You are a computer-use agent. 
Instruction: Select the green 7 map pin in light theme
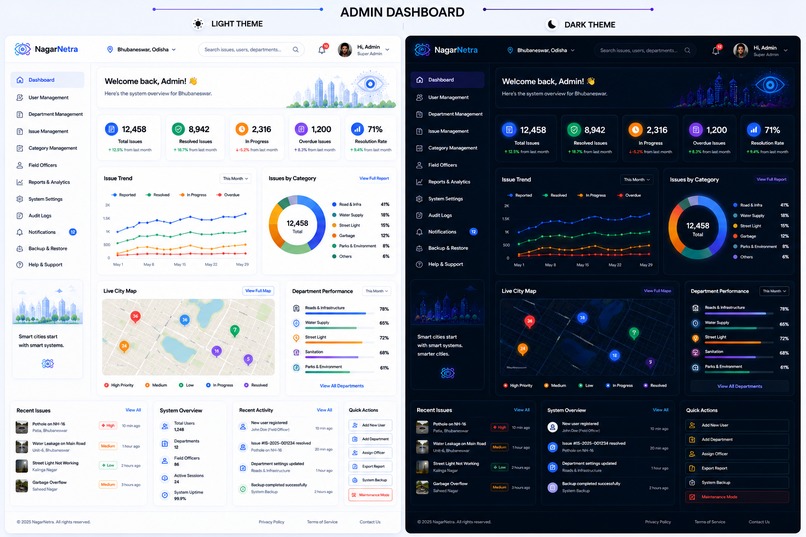click(234, 331)
